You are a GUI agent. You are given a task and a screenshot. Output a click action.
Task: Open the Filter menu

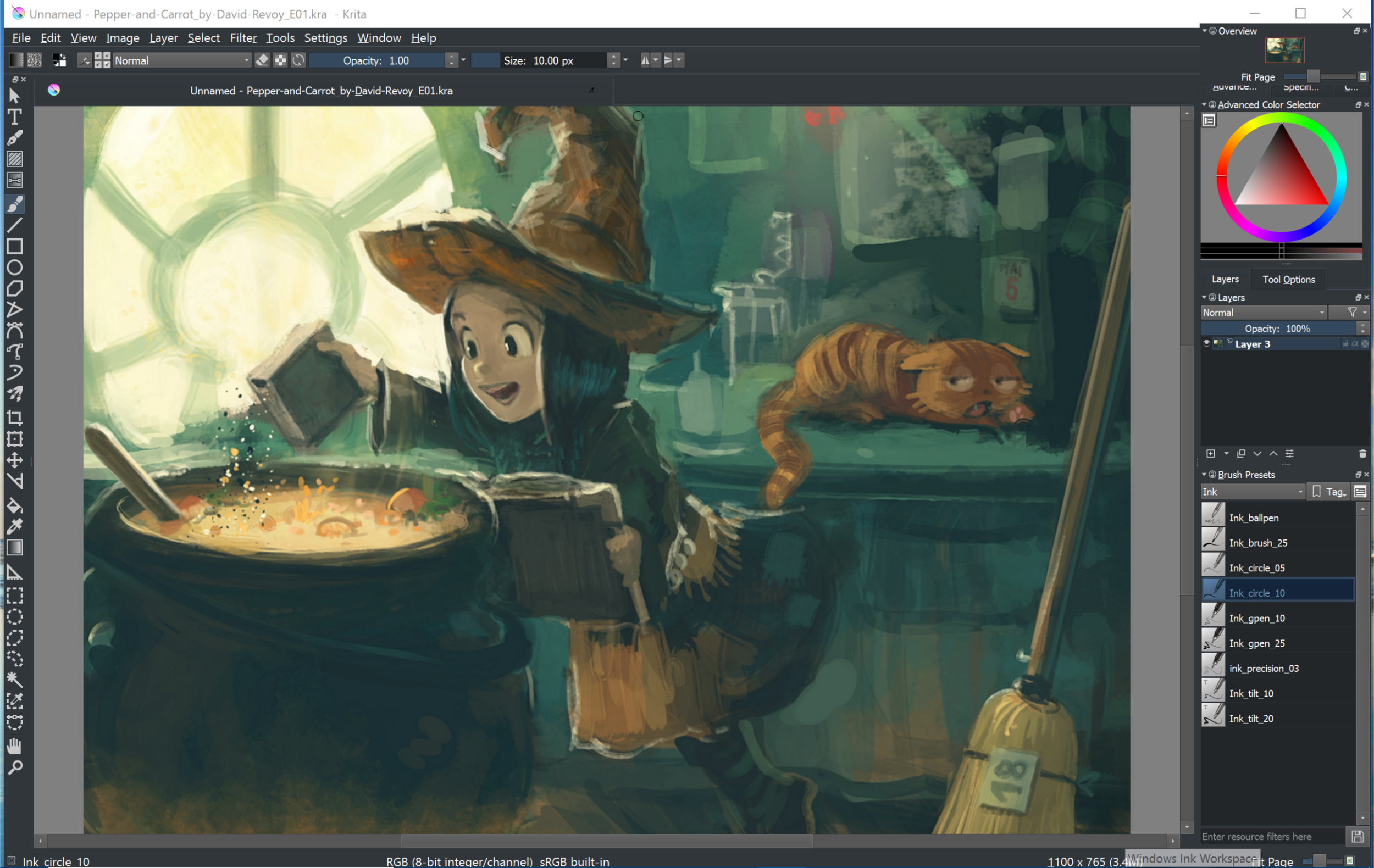point(243,38)
